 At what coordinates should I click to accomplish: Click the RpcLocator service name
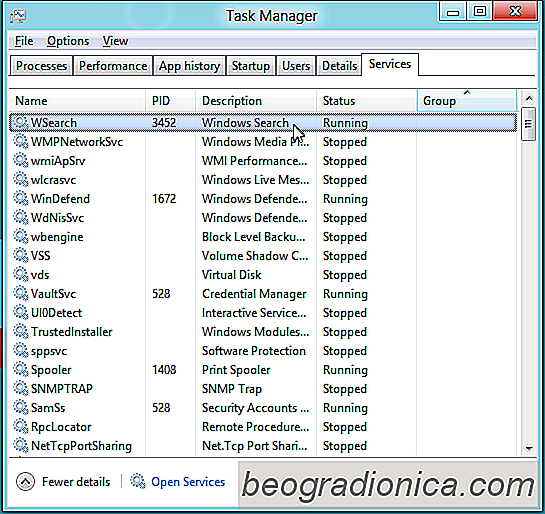61,427
